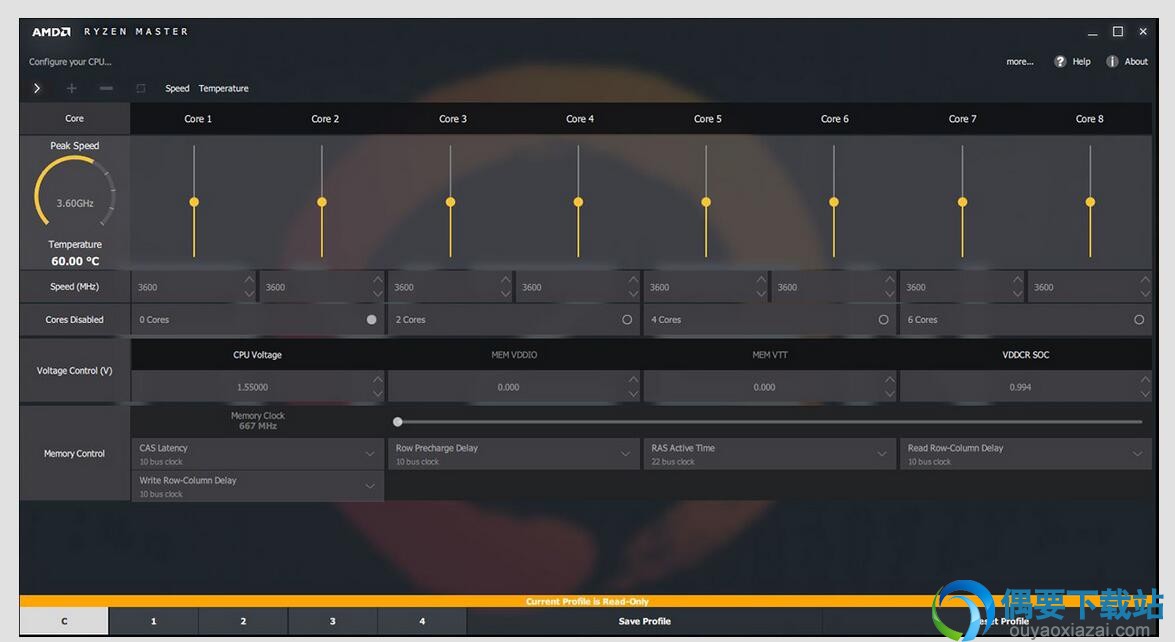
Task: Click Memory Clock slider handle
Action: [398, 422]
